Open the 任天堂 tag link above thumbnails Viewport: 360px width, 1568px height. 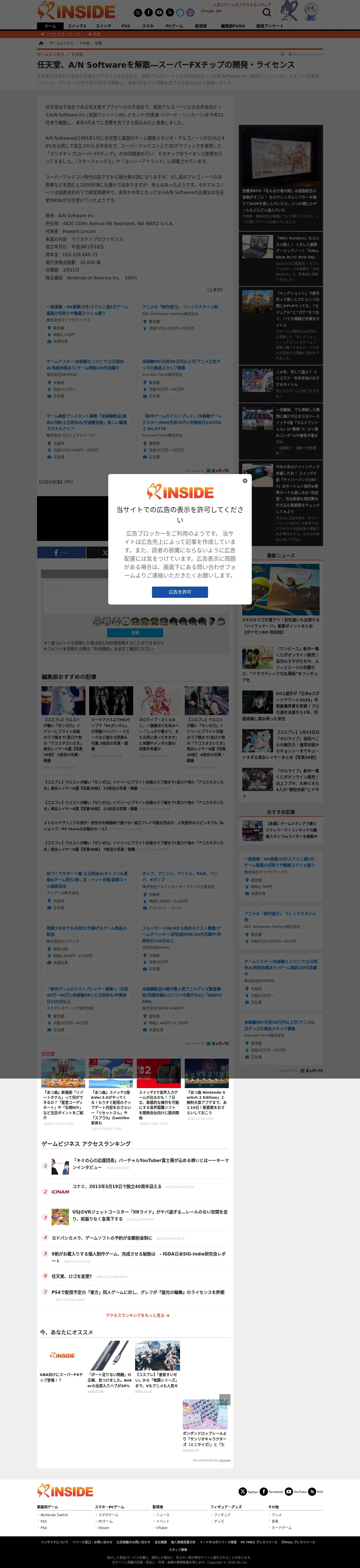pos(48,1054)
